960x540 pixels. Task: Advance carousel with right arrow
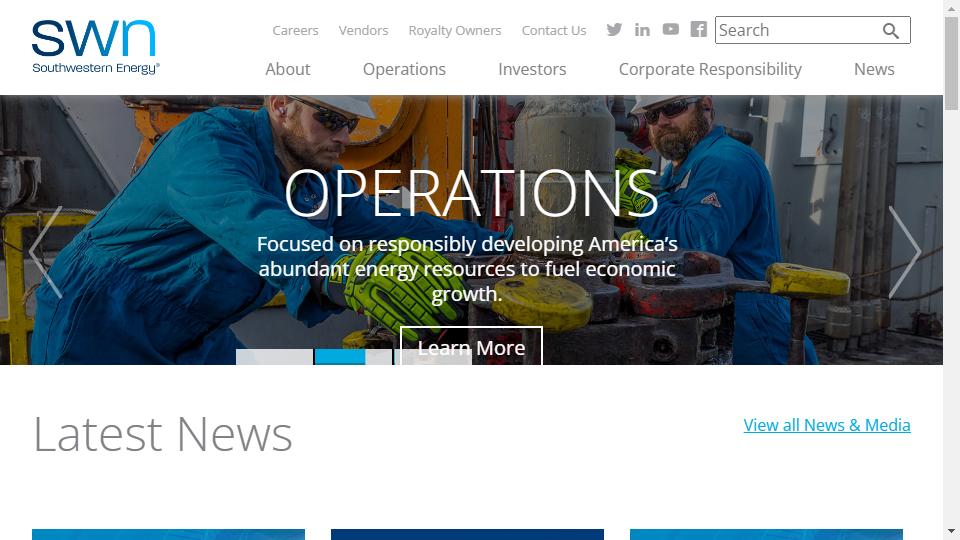click(904, 252)
